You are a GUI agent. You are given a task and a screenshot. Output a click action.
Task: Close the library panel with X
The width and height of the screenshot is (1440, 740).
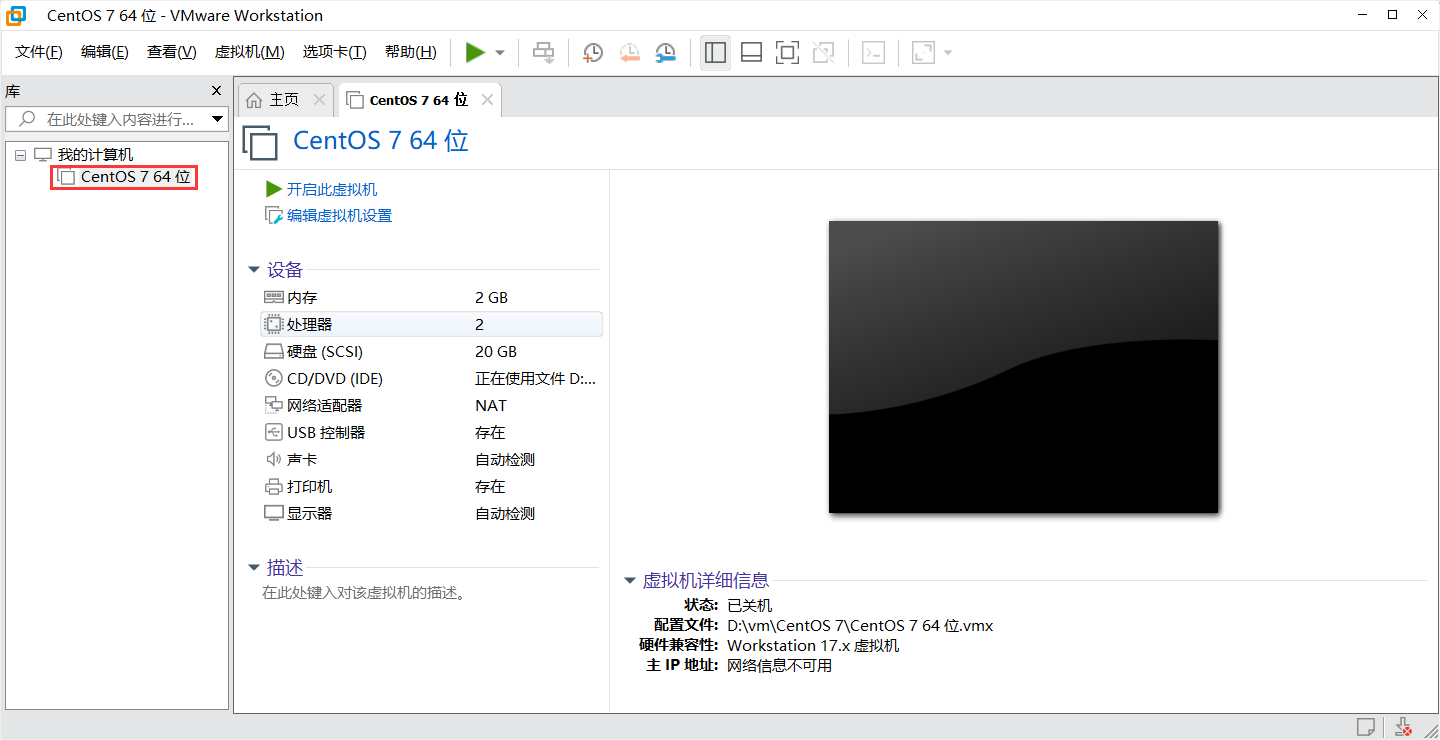[216, 91]
